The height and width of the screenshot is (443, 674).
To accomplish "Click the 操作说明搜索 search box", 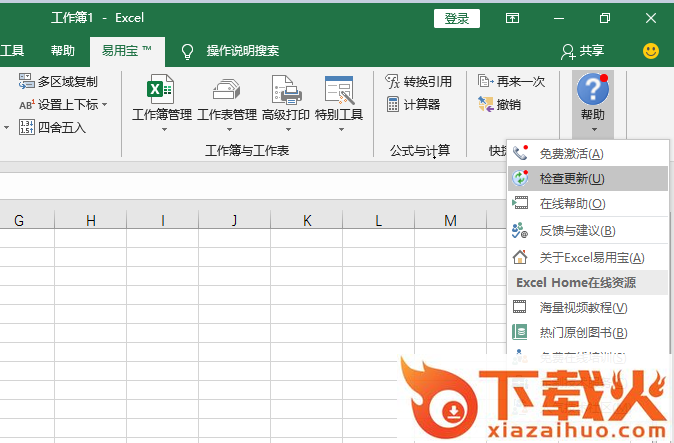I will [242, 51].
